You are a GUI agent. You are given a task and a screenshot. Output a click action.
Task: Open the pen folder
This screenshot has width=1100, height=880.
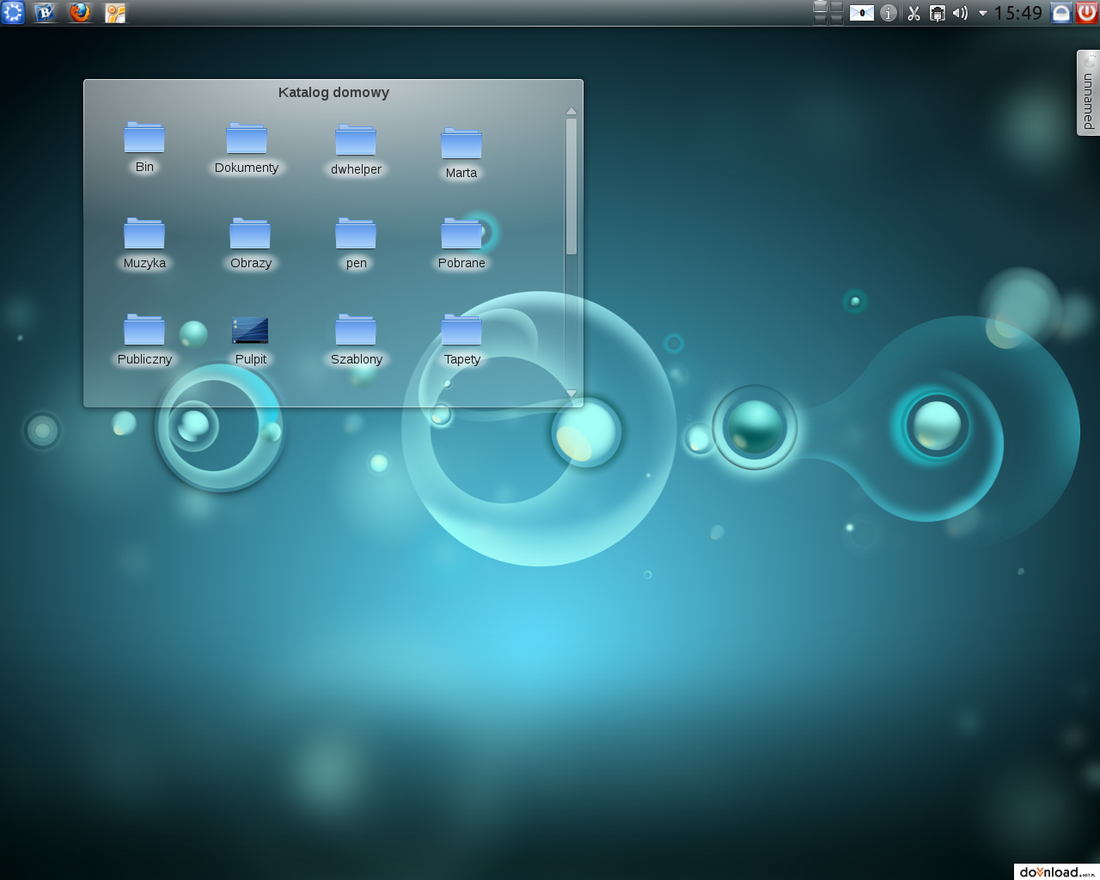pos(356,244)
